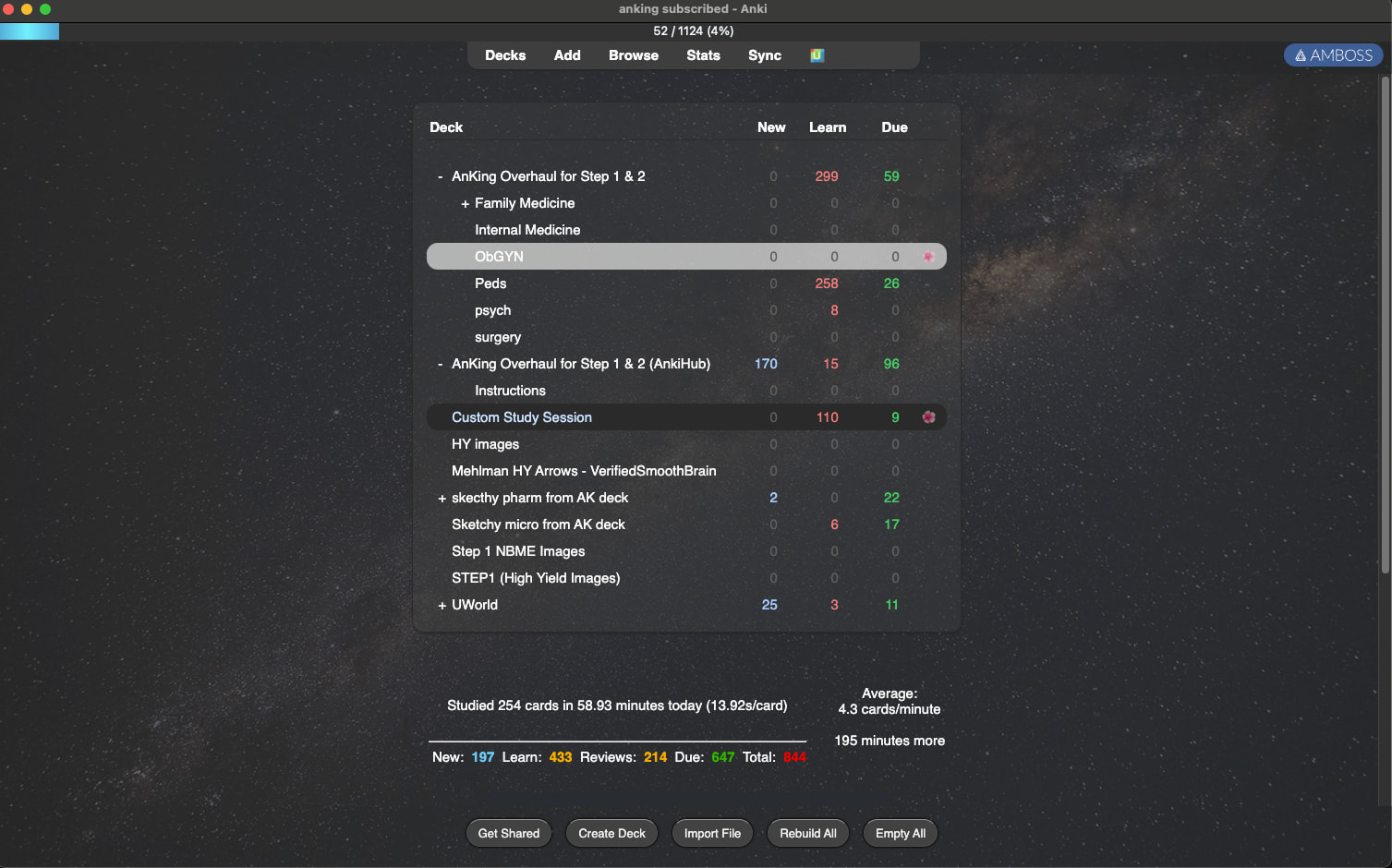Viewport: 1392px width, 868px height.
Task: Open the Stats page
Action: pyautogui.click(x=703, y=55)
